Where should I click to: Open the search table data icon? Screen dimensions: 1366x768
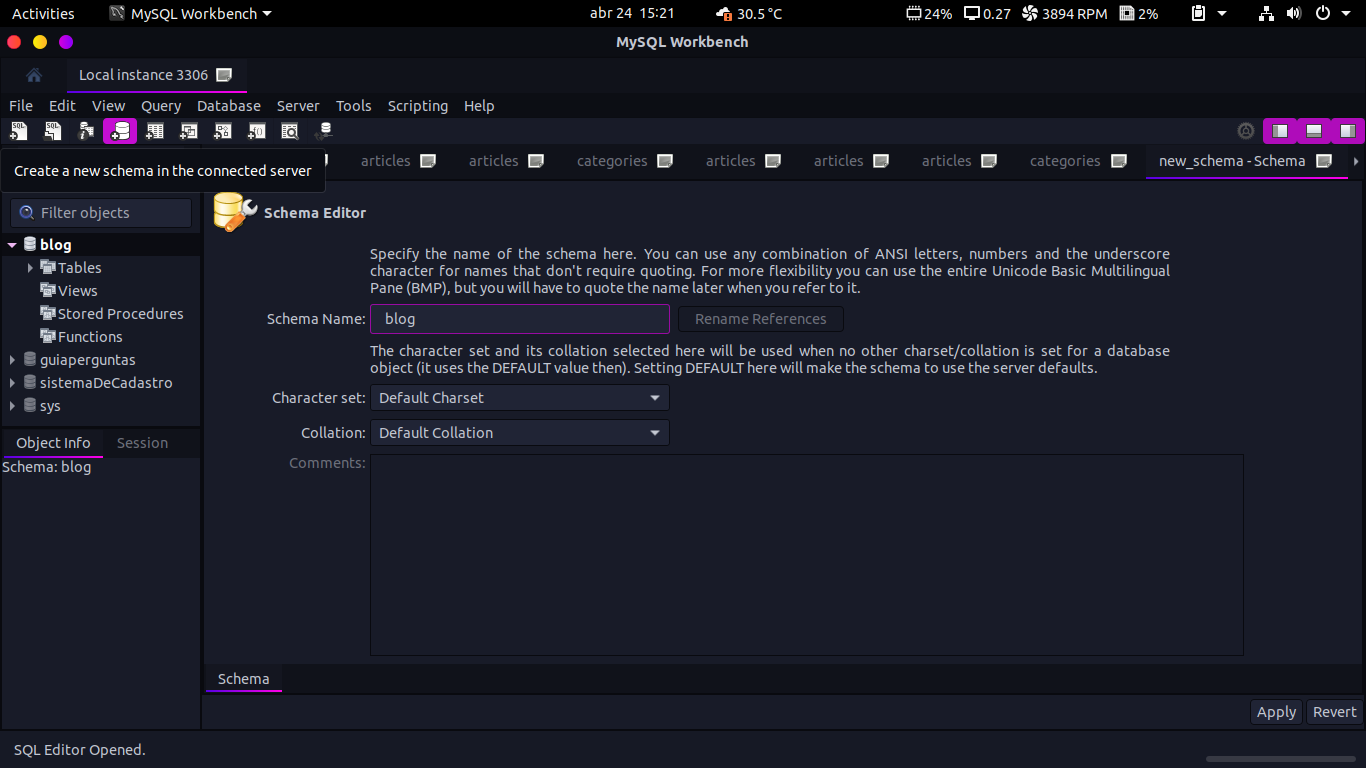(x=290, y=131)
